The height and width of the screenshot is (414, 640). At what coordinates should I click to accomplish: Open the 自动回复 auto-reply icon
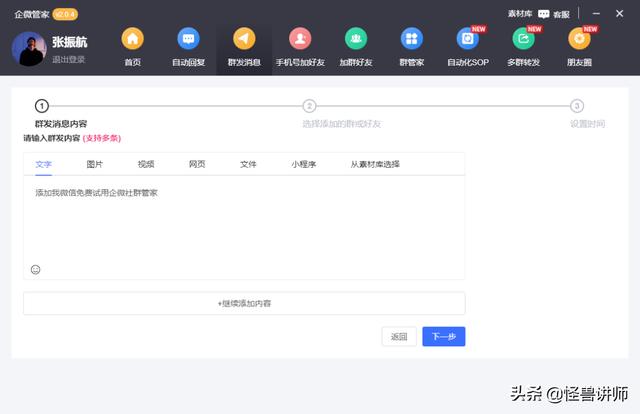pos(188,39)
